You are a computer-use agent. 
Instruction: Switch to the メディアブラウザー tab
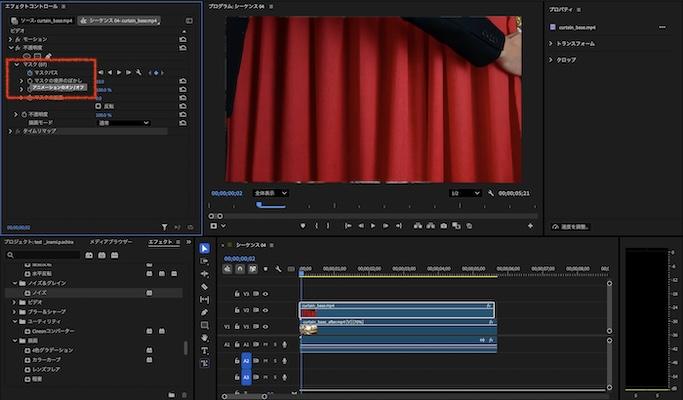point(110,242)
